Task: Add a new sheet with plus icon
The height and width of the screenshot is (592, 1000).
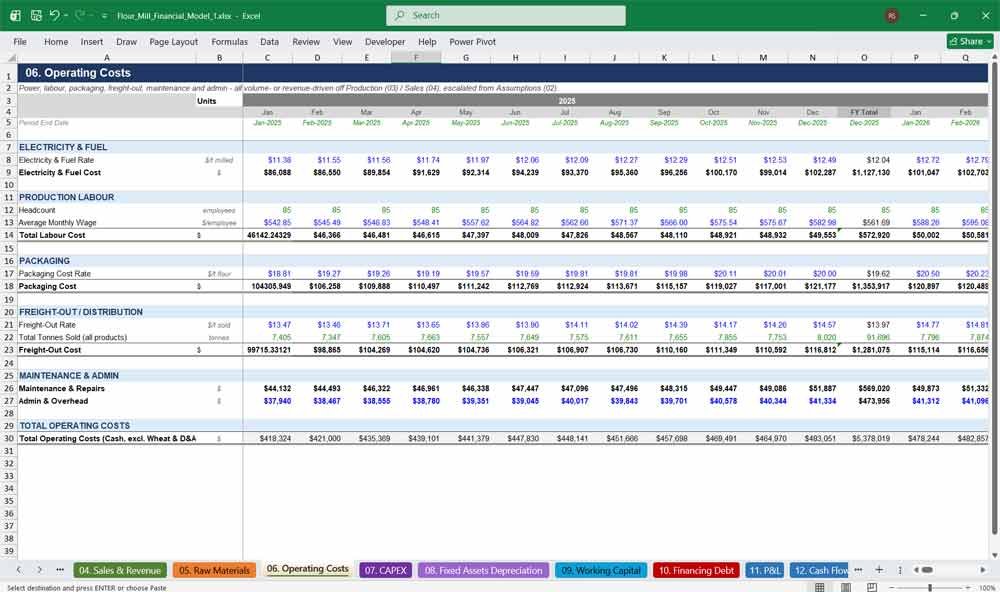Action: pyautogui.click(x=879, y=570)
